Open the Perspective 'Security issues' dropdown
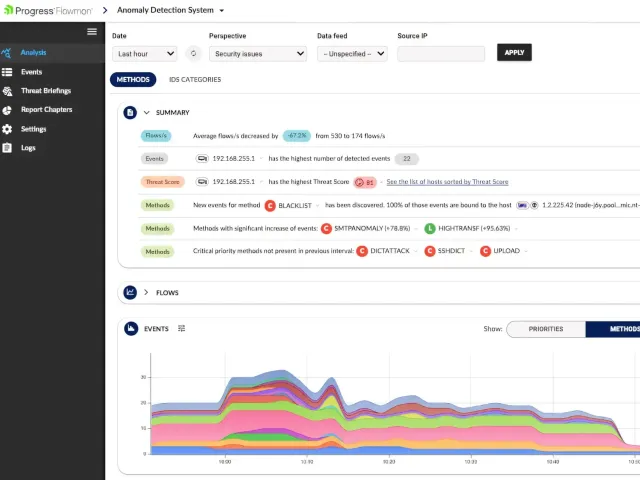The width and height of the screenshot is (640, 480). pos(258,53)
